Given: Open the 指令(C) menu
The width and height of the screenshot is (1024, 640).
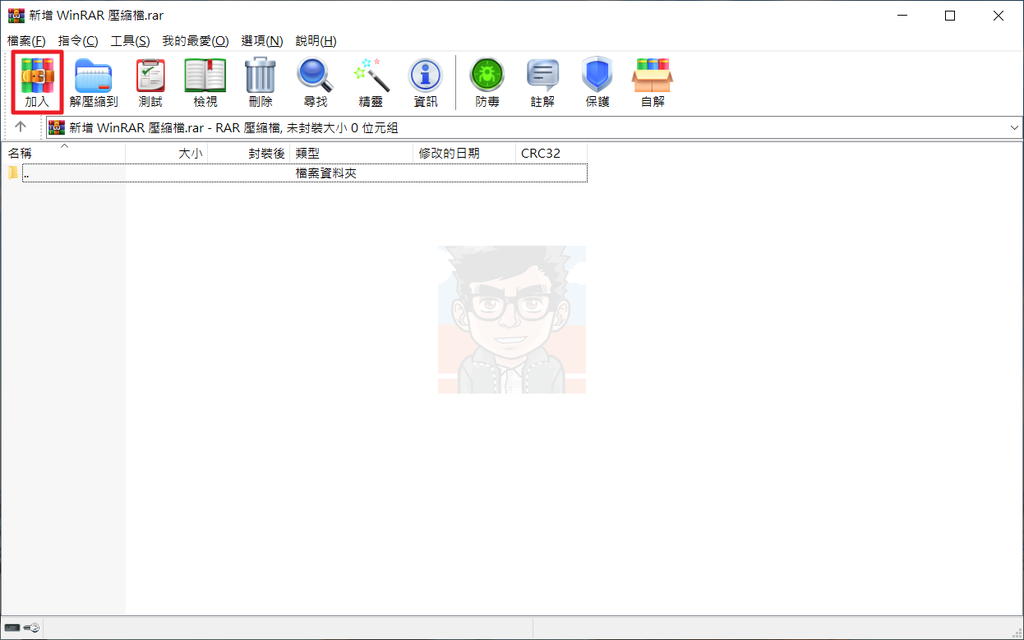Looking at the screenshot, I should [78, 40].
